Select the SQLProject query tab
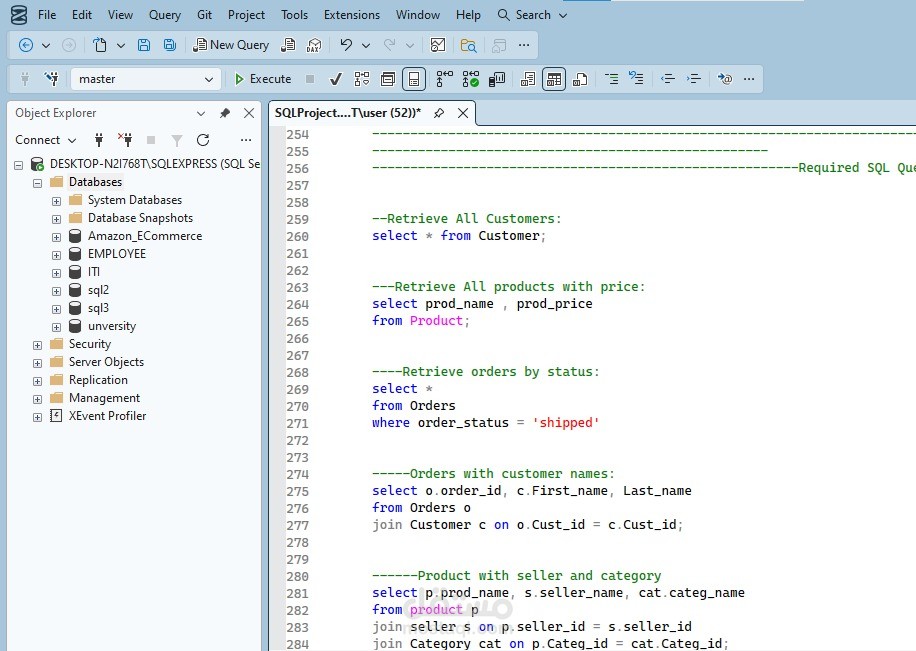Viewport: 916px width, 651px height. (347, 113)
